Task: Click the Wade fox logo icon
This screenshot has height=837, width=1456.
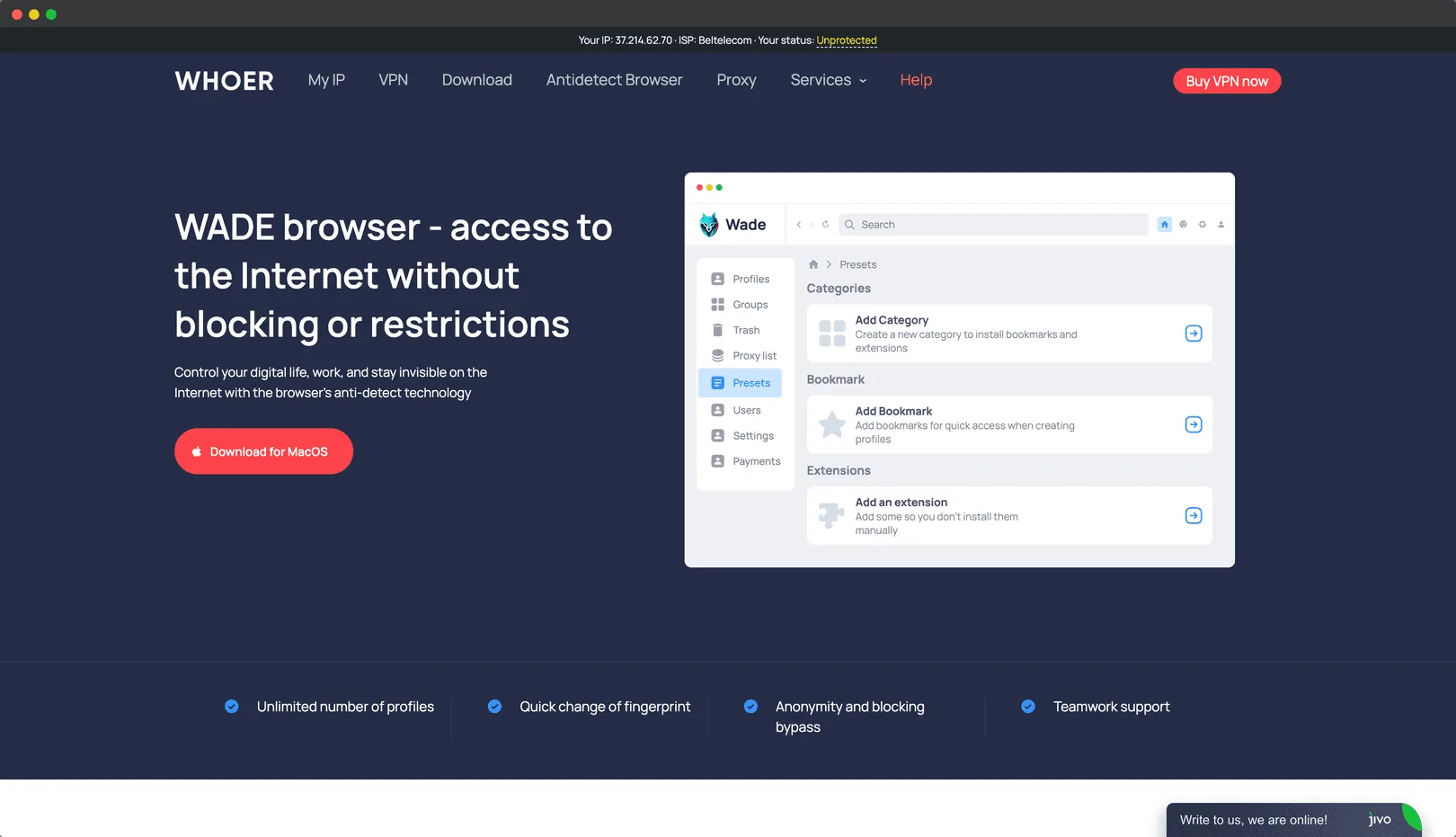Action: 709,225
